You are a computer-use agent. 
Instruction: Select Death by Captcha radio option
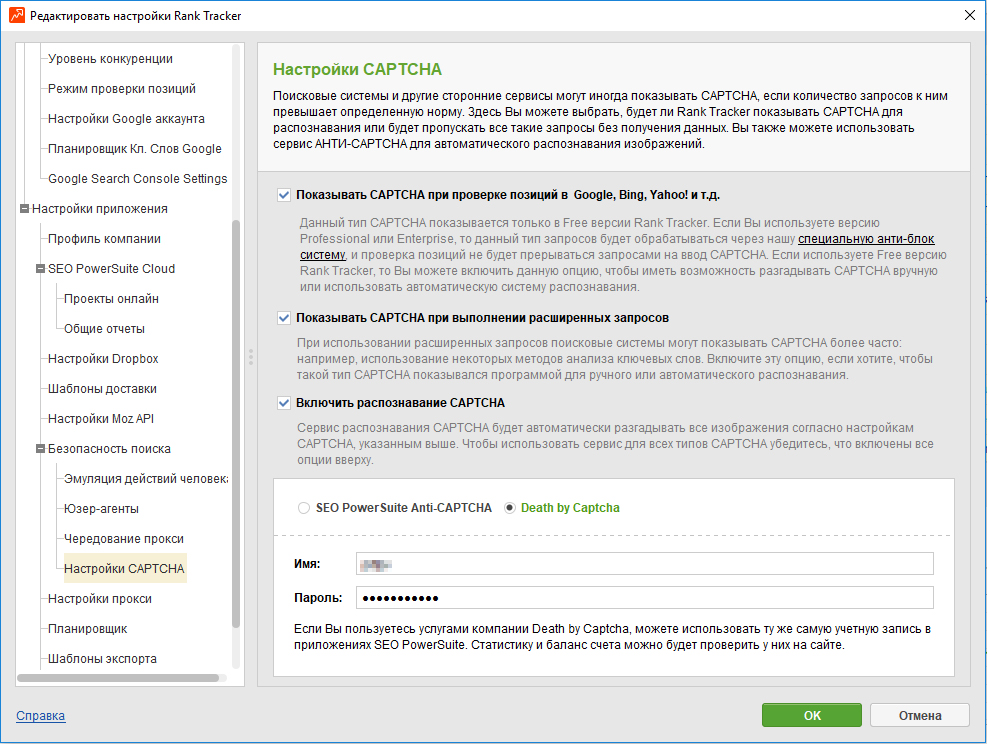pyautogui.click(x=510, y=508)
